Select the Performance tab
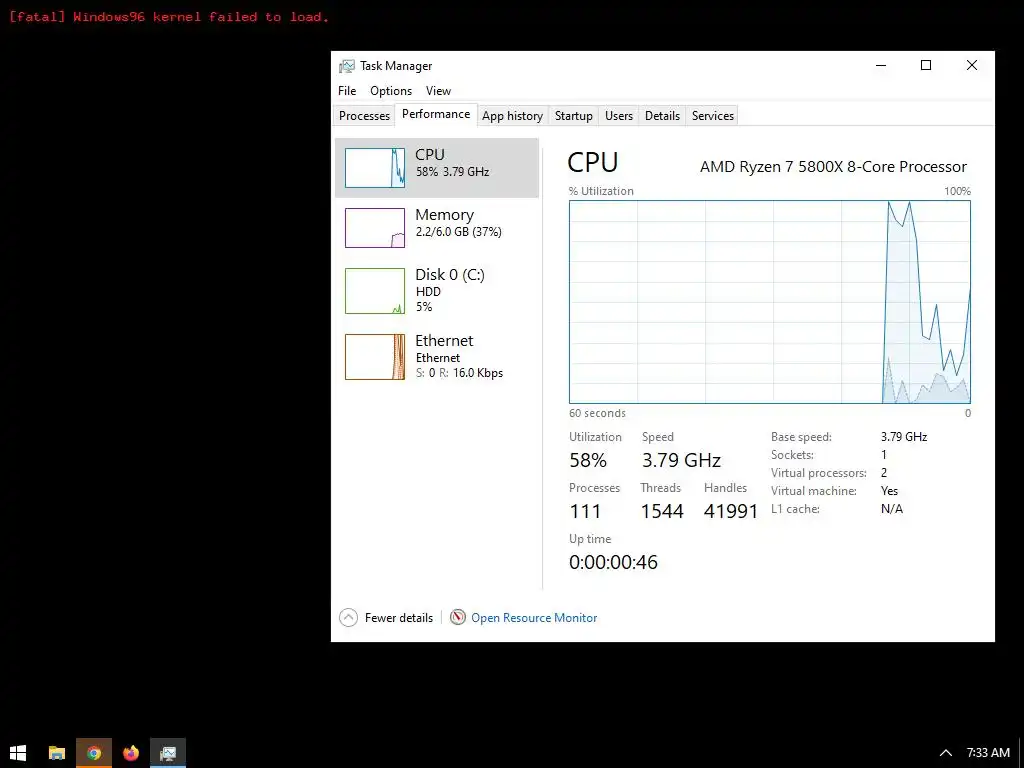Viewport: 1024px width, 768px height. pos(436,114)
